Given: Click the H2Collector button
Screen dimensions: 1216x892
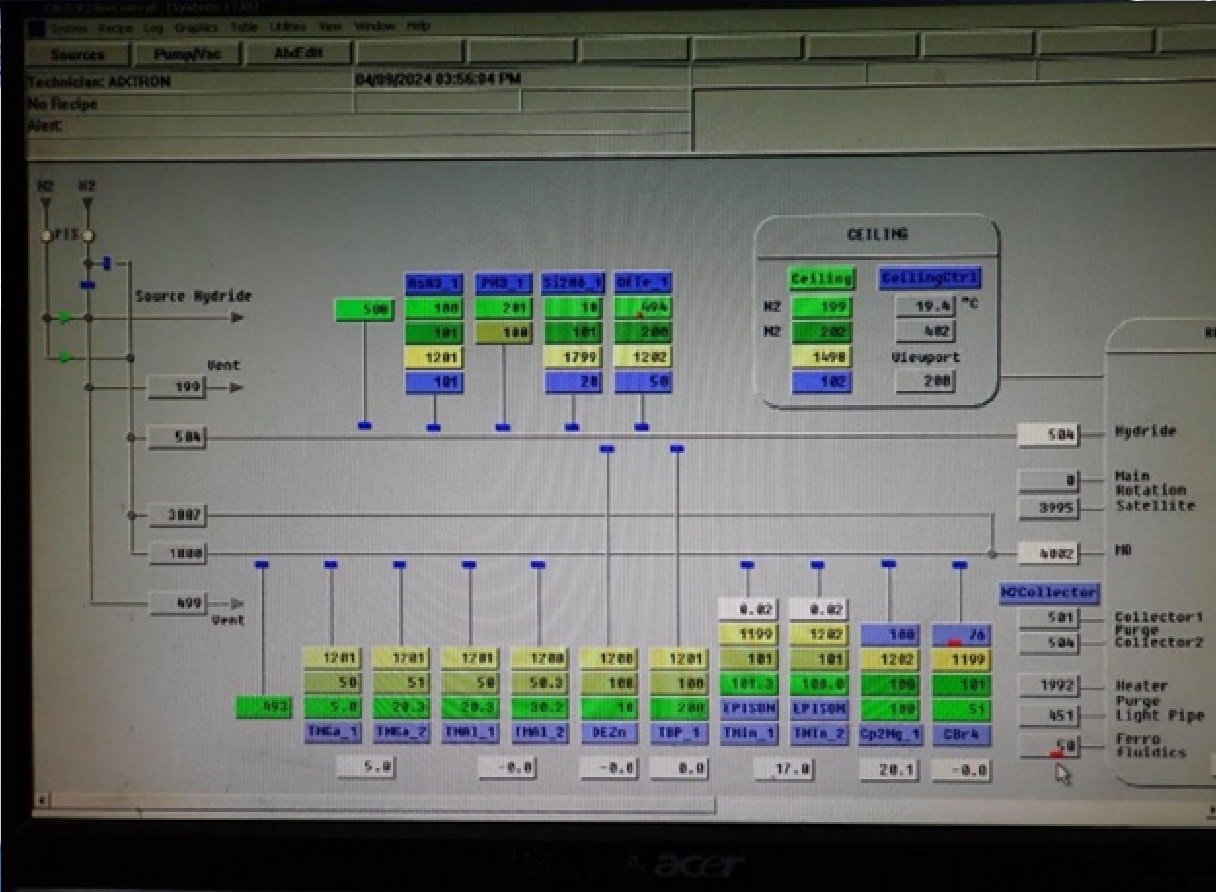Looking at the screenshot, I should pyautogui.click(x=1049, y=593).
